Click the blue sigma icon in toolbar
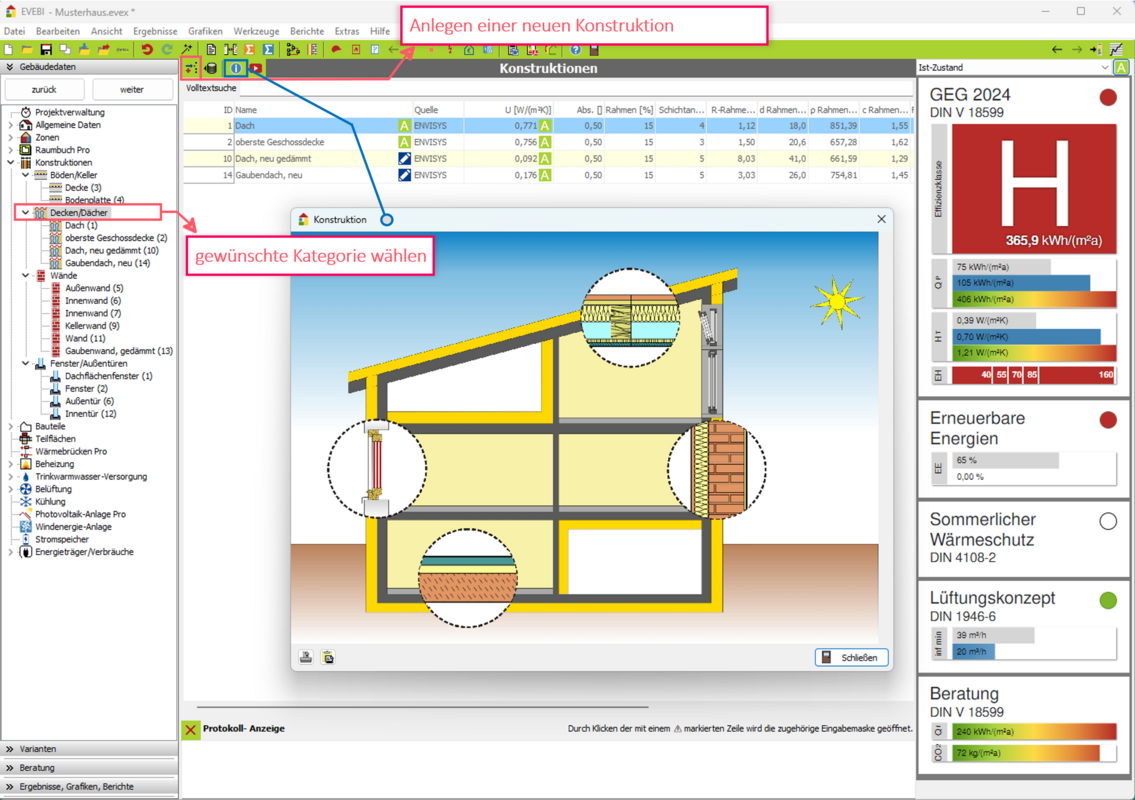Screen dimensions: 1135x800 pos(268,49)
